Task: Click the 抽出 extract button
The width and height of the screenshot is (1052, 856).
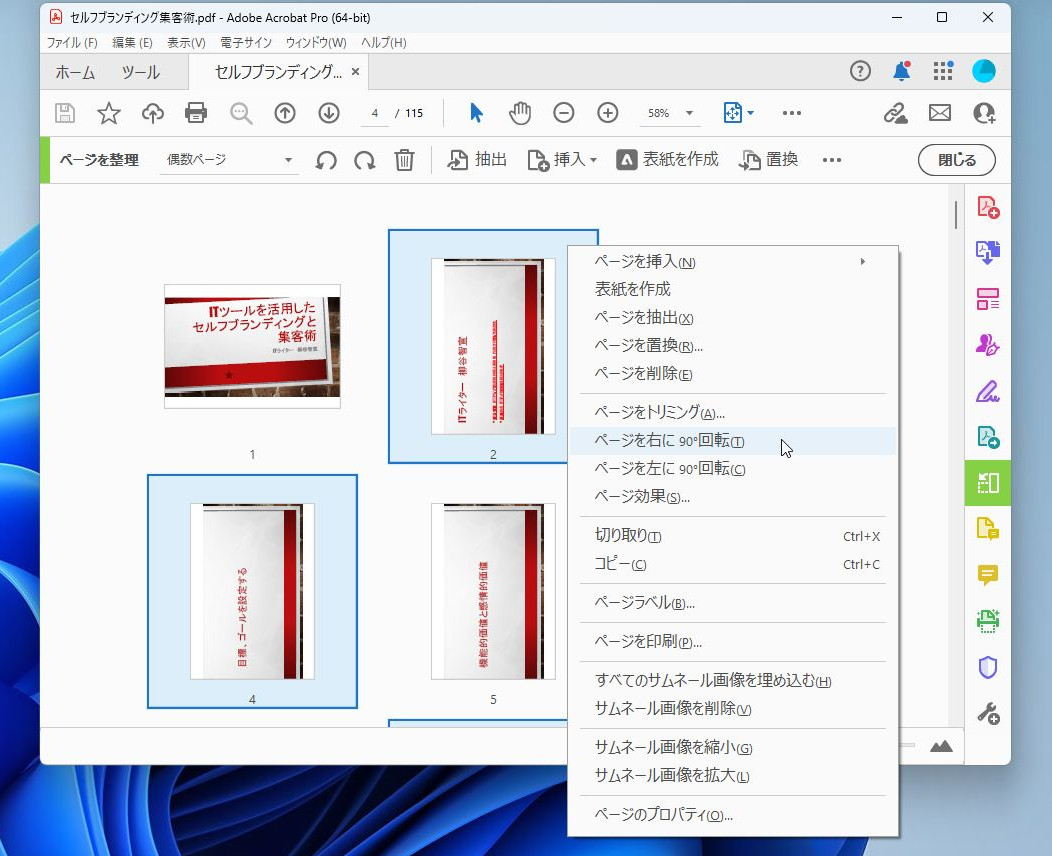Action: 477,160
